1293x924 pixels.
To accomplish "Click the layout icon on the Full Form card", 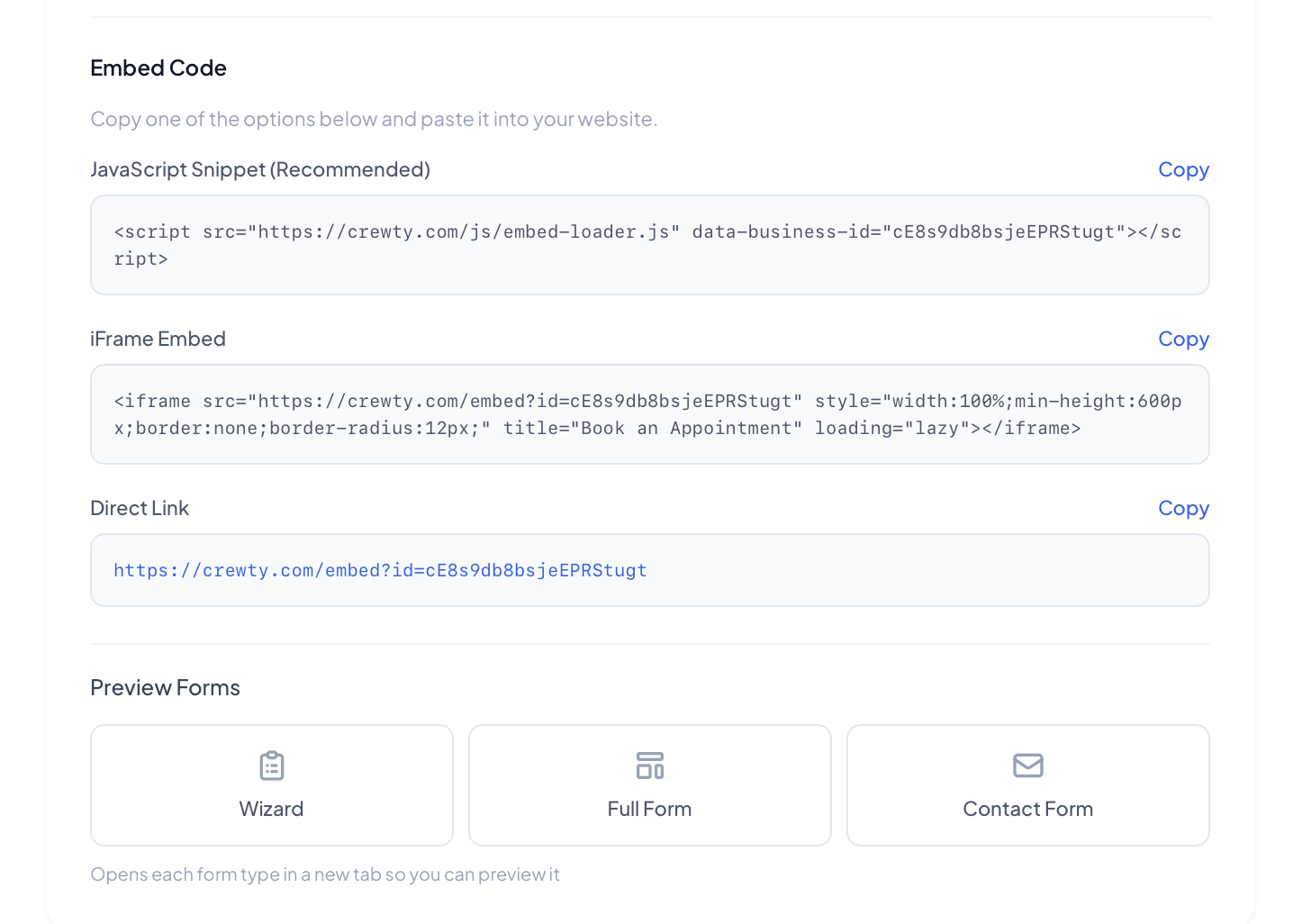I will coord(650,765).
